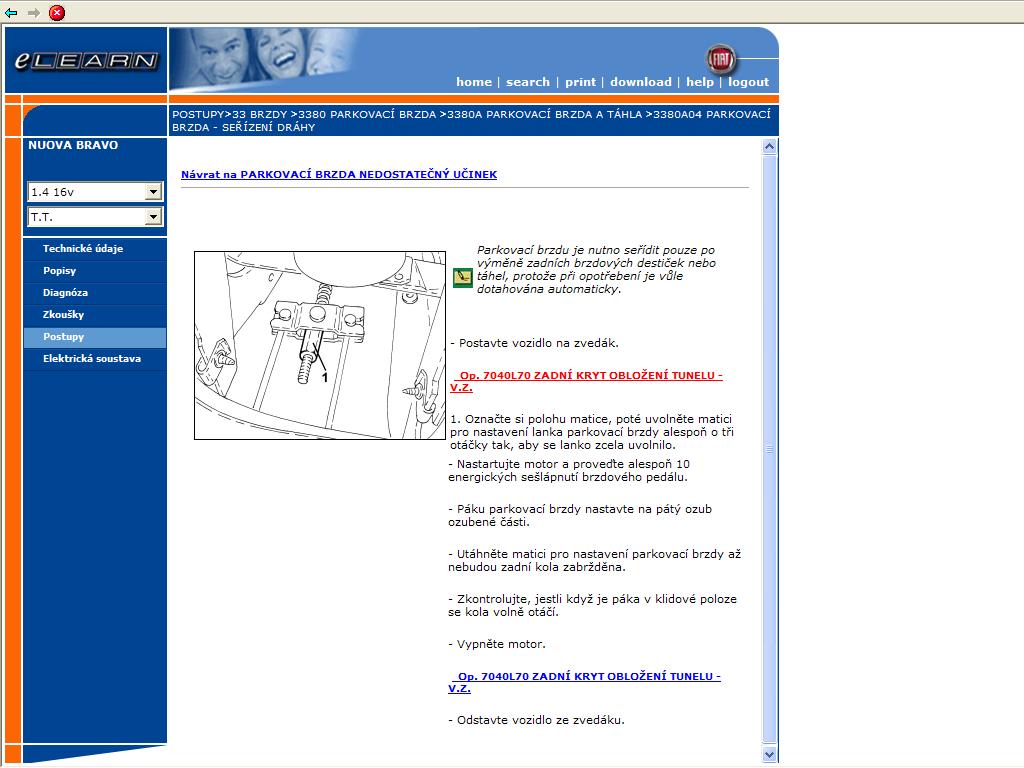Click the download link in header
1024x768 pixels.
(x=640, y=82)
